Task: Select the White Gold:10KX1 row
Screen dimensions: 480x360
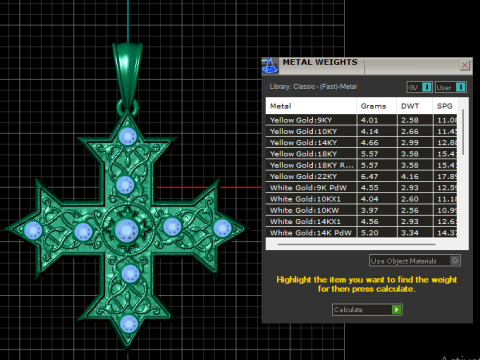Action: (361, 199)
